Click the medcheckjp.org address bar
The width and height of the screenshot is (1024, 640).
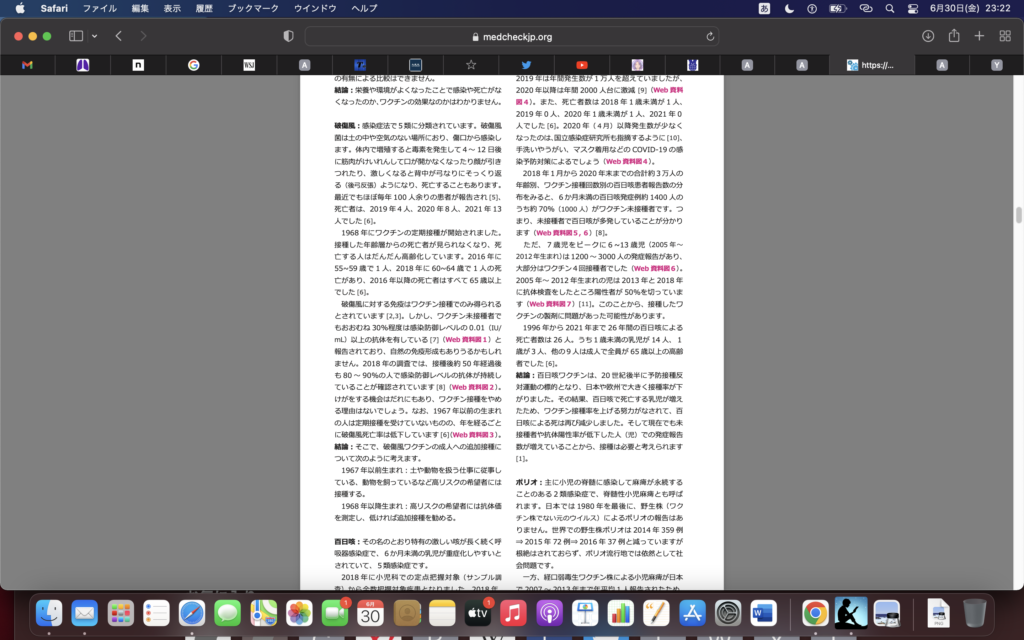coord(510,37)
